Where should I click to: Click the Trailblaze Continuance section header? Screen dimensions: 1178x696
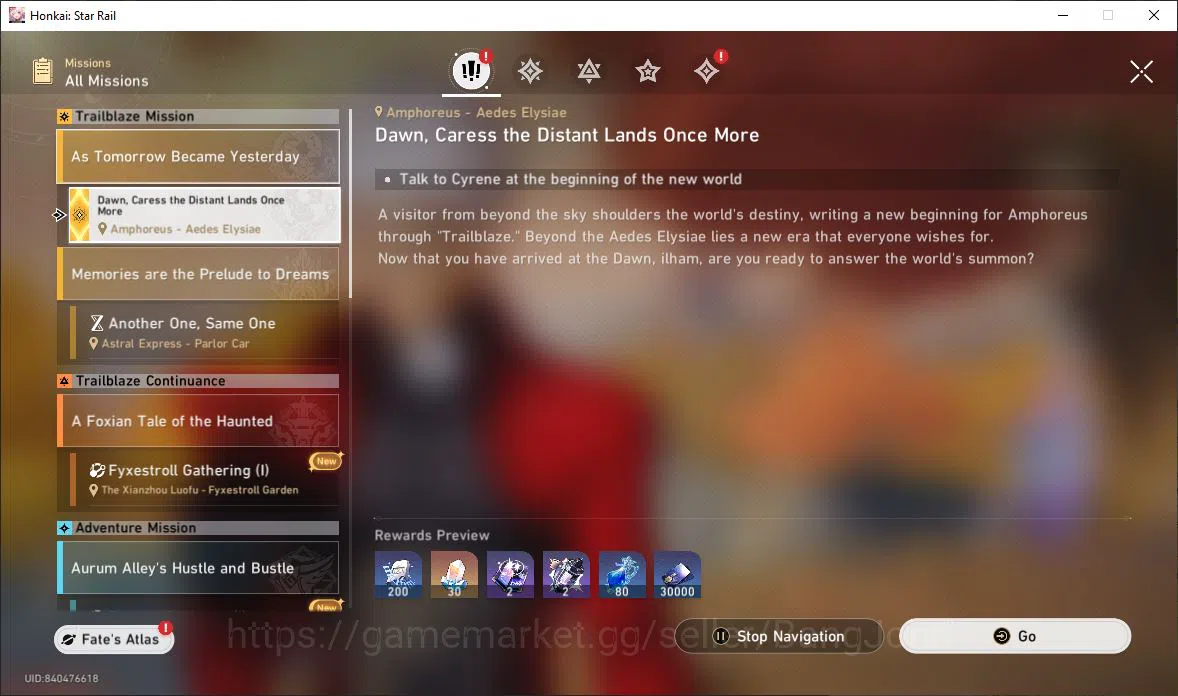[198, 381]
